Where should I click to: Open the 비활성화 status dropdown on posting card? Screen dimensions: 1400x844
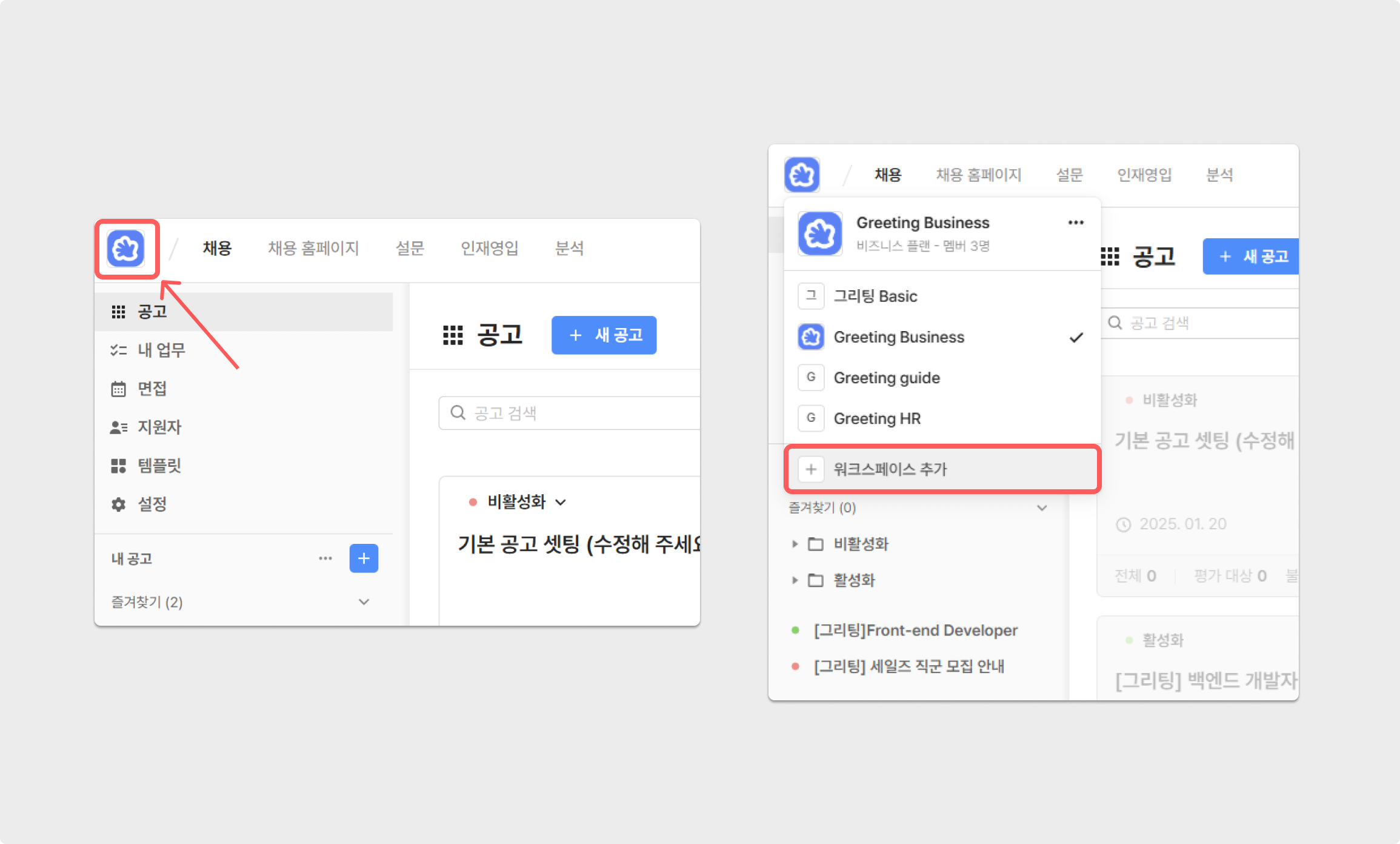(525, 502)
